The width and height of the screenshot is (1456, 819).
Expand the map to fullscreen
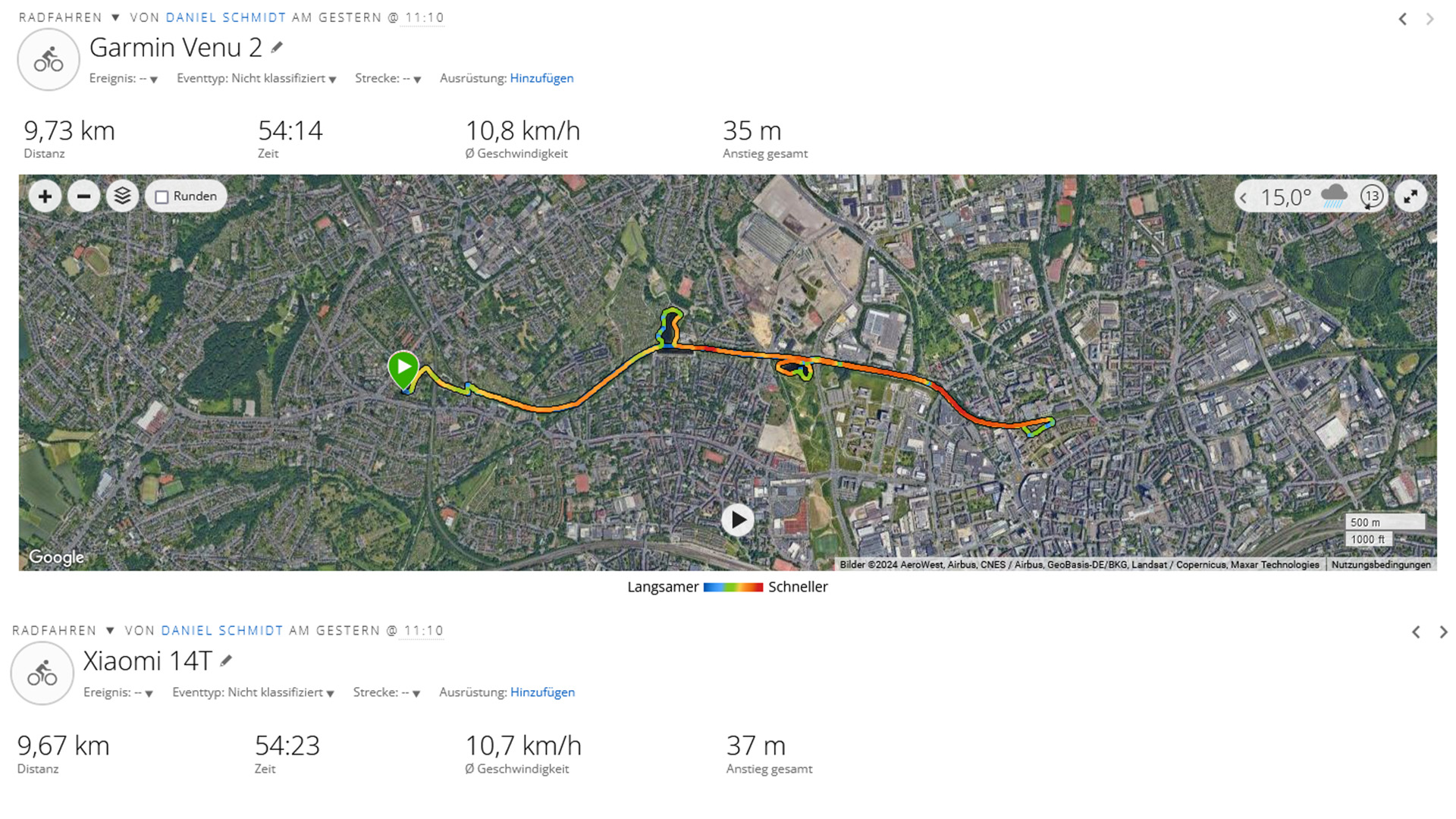[x=1410, y=197]
